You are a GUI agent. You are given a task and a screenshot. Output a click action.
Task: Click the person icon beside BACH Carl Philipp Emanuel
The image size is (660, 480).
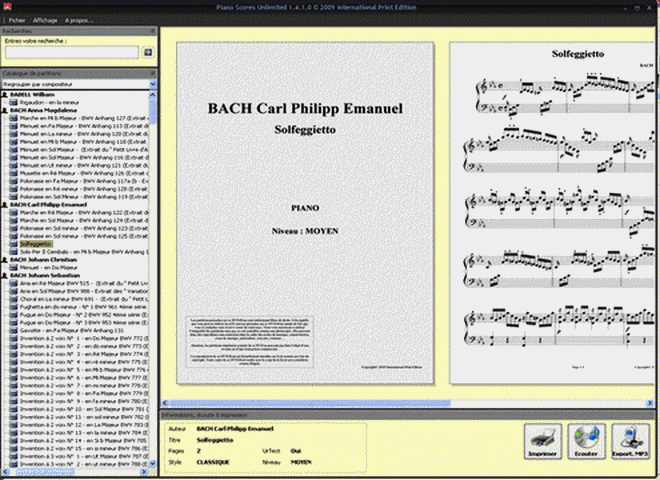tap(5, 205)
